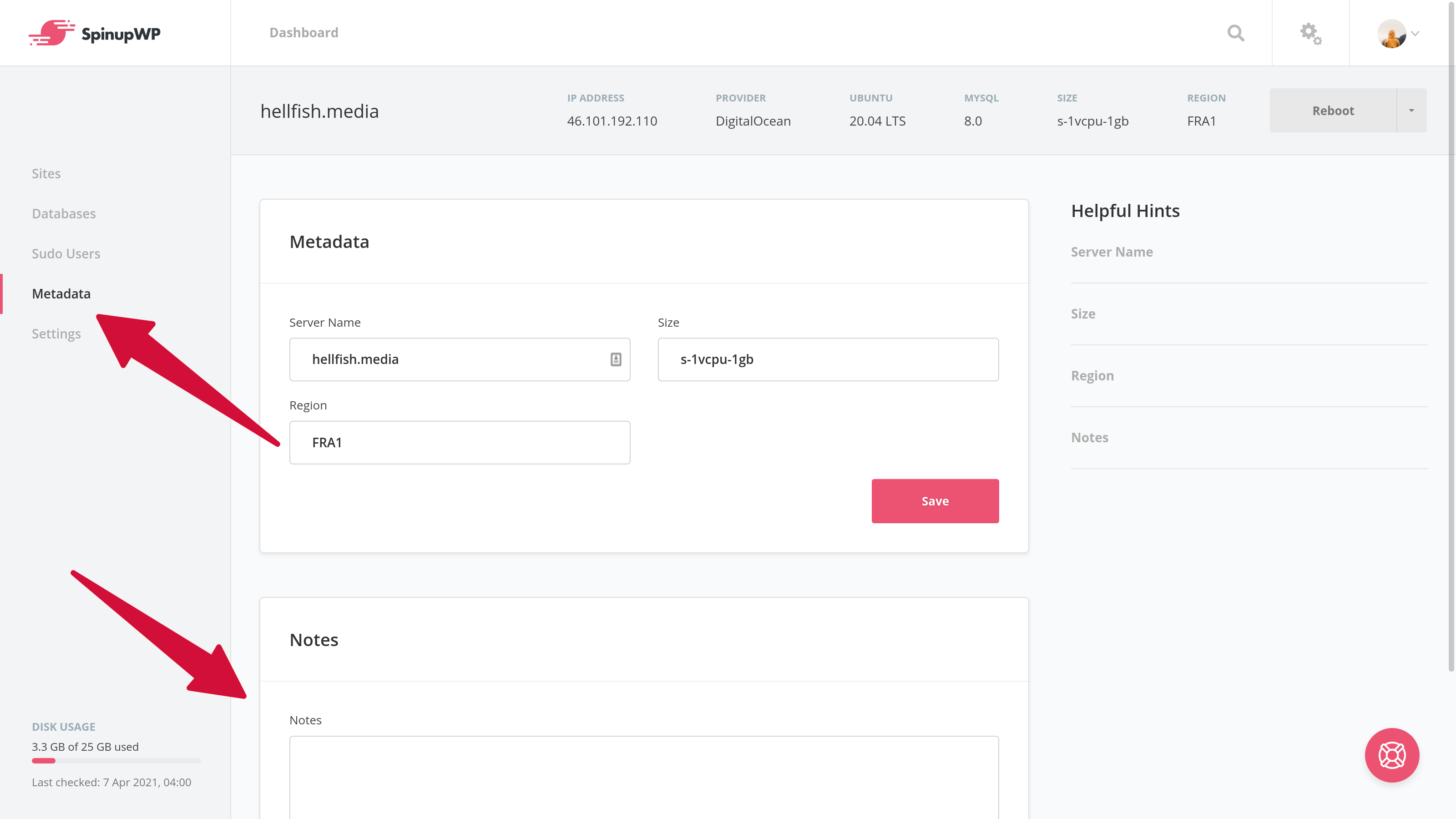The height and width of the screenshot is (819, 1456).
Task: Click the Server Name input field
Action: [460, 359]
